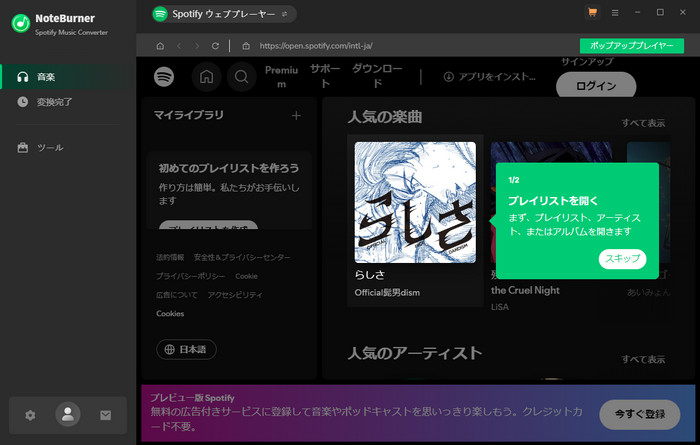Switch source via Spotify ウェブプレーヤー selector
Viewport: 700px width, 445px height.
point(224,14)
